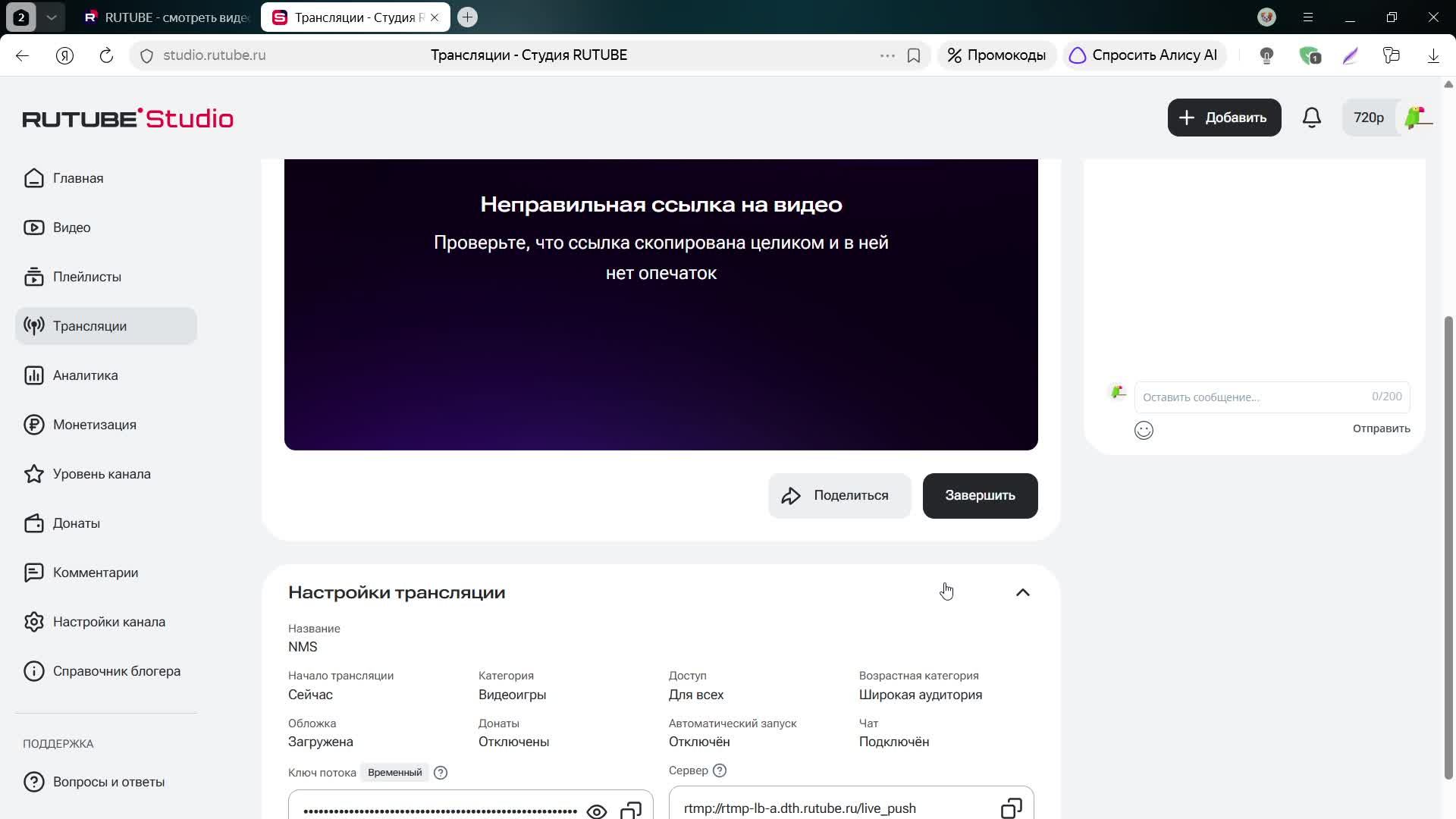
Task: Click the Донаты wallet icon
Action: (x=33, y=523)
